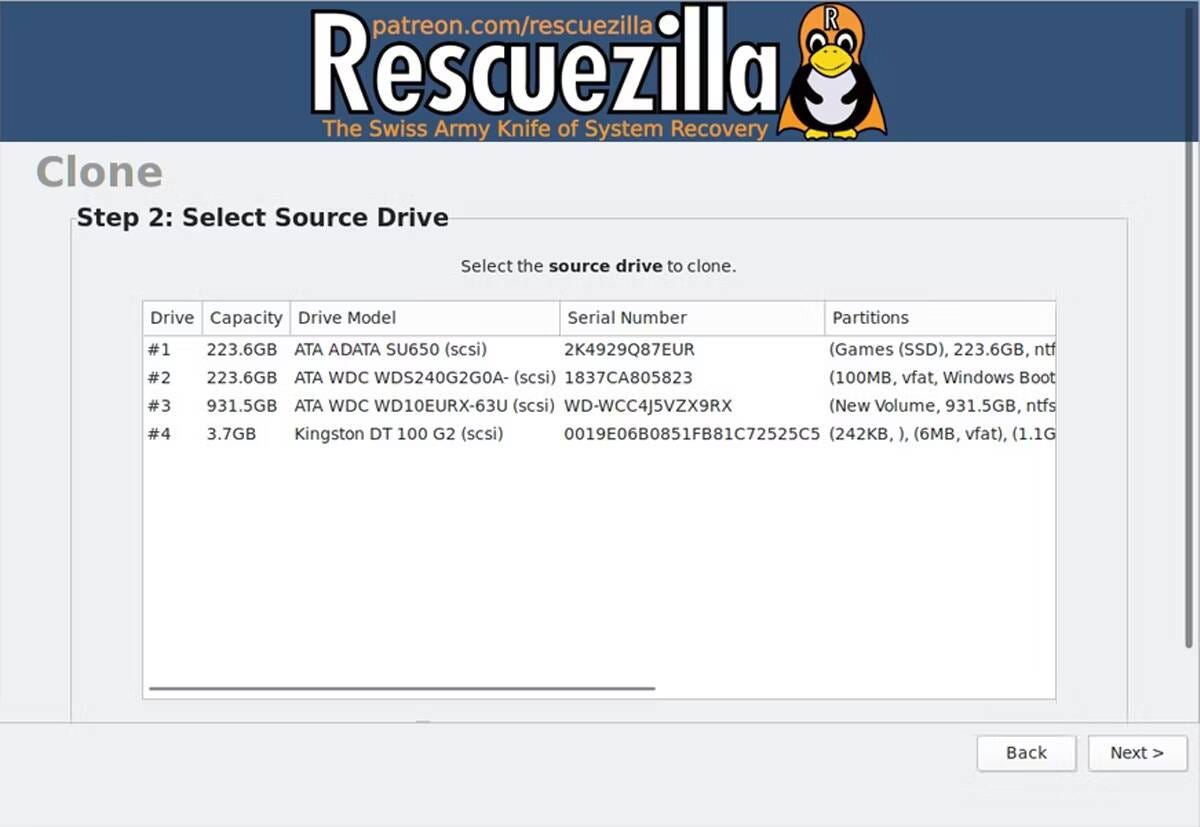
Task: Click the #4 drive number cell
Action: 160,434
